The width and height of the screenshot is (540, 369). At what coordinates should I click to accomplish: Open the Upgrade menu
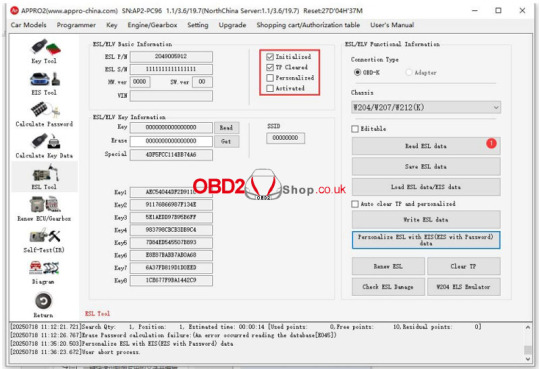pos(232,25)
